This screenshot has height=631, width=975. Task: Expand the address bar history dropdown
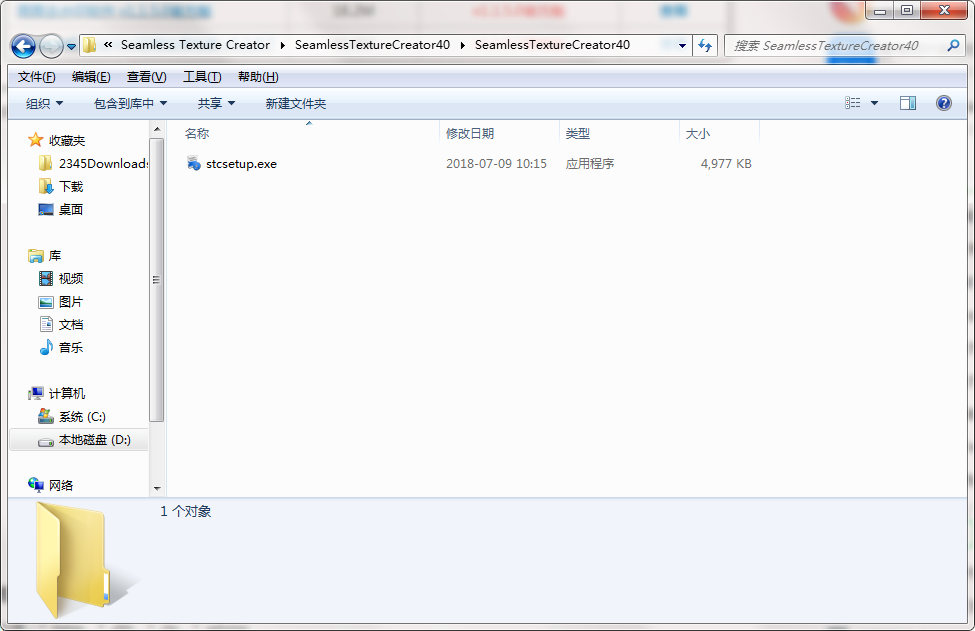click(682, 45)
